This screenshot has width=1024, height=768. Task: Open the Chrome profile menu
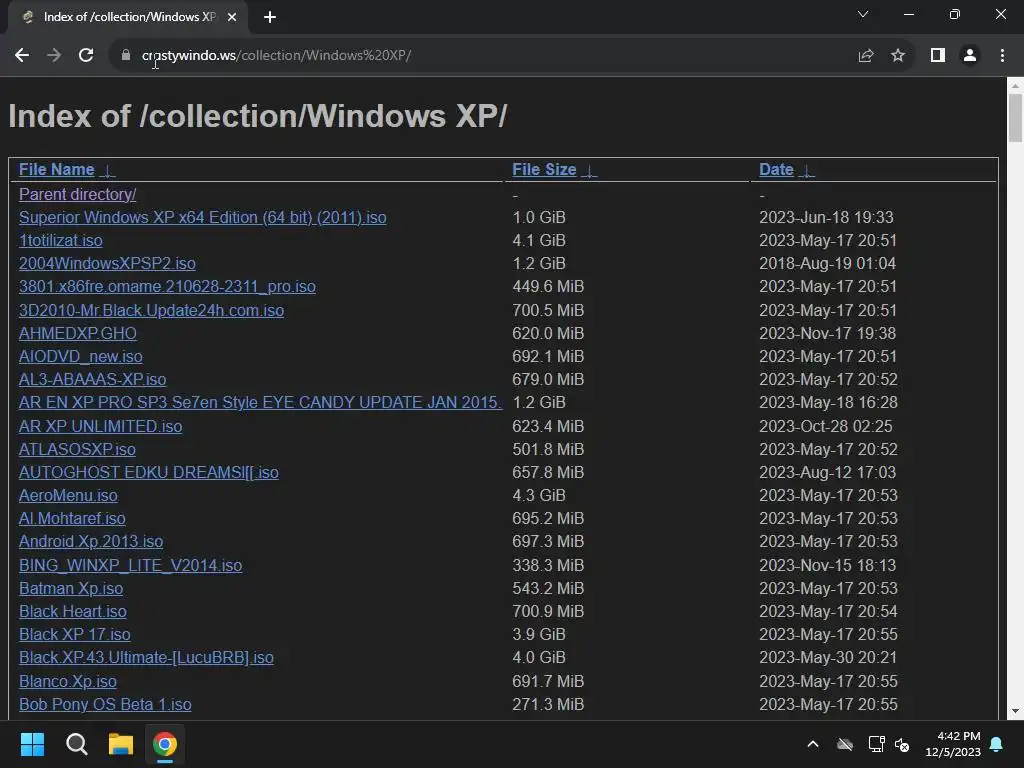click(970, 56)
